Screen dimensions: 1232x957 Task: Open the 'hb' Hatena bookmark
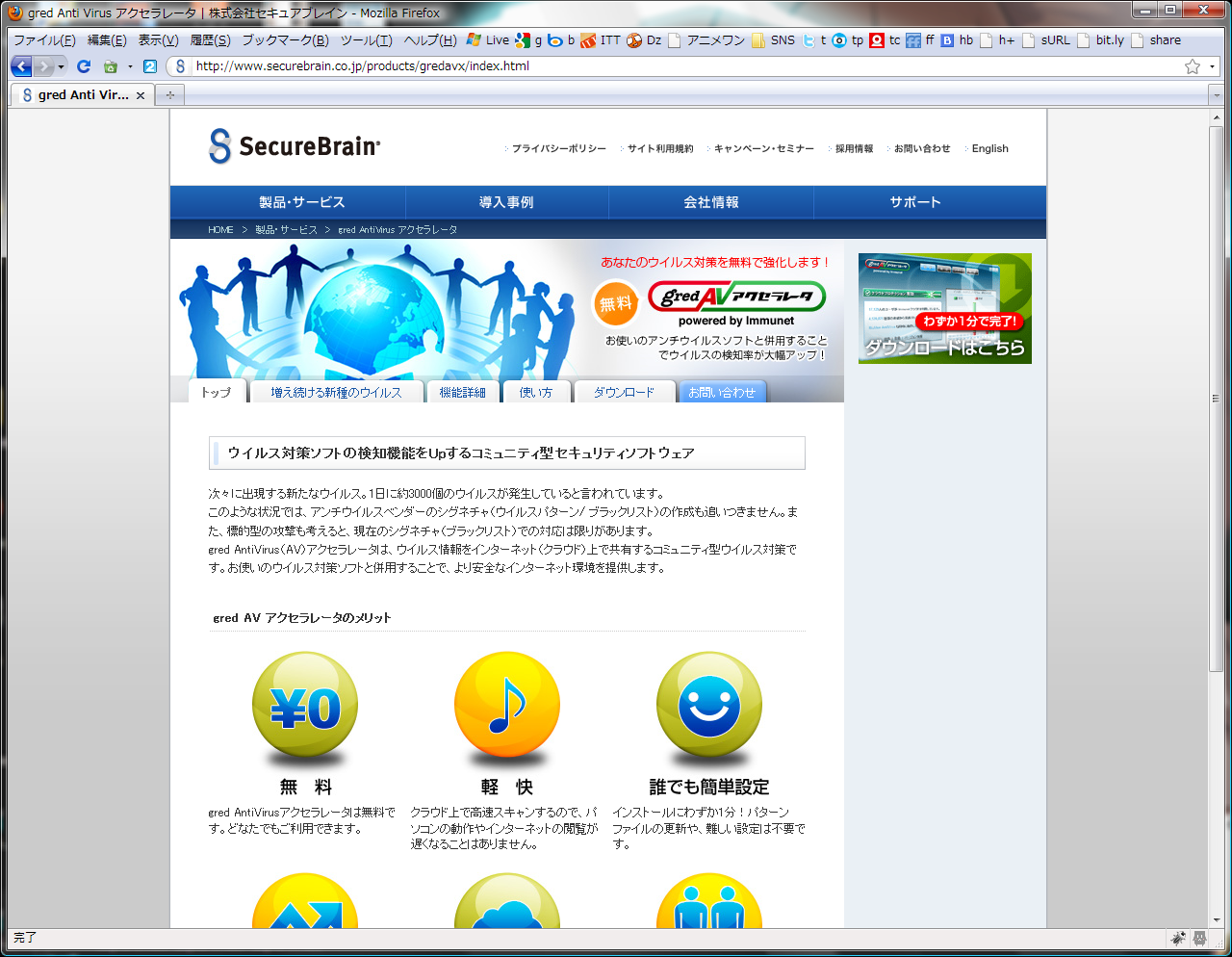tap(957, 40)
